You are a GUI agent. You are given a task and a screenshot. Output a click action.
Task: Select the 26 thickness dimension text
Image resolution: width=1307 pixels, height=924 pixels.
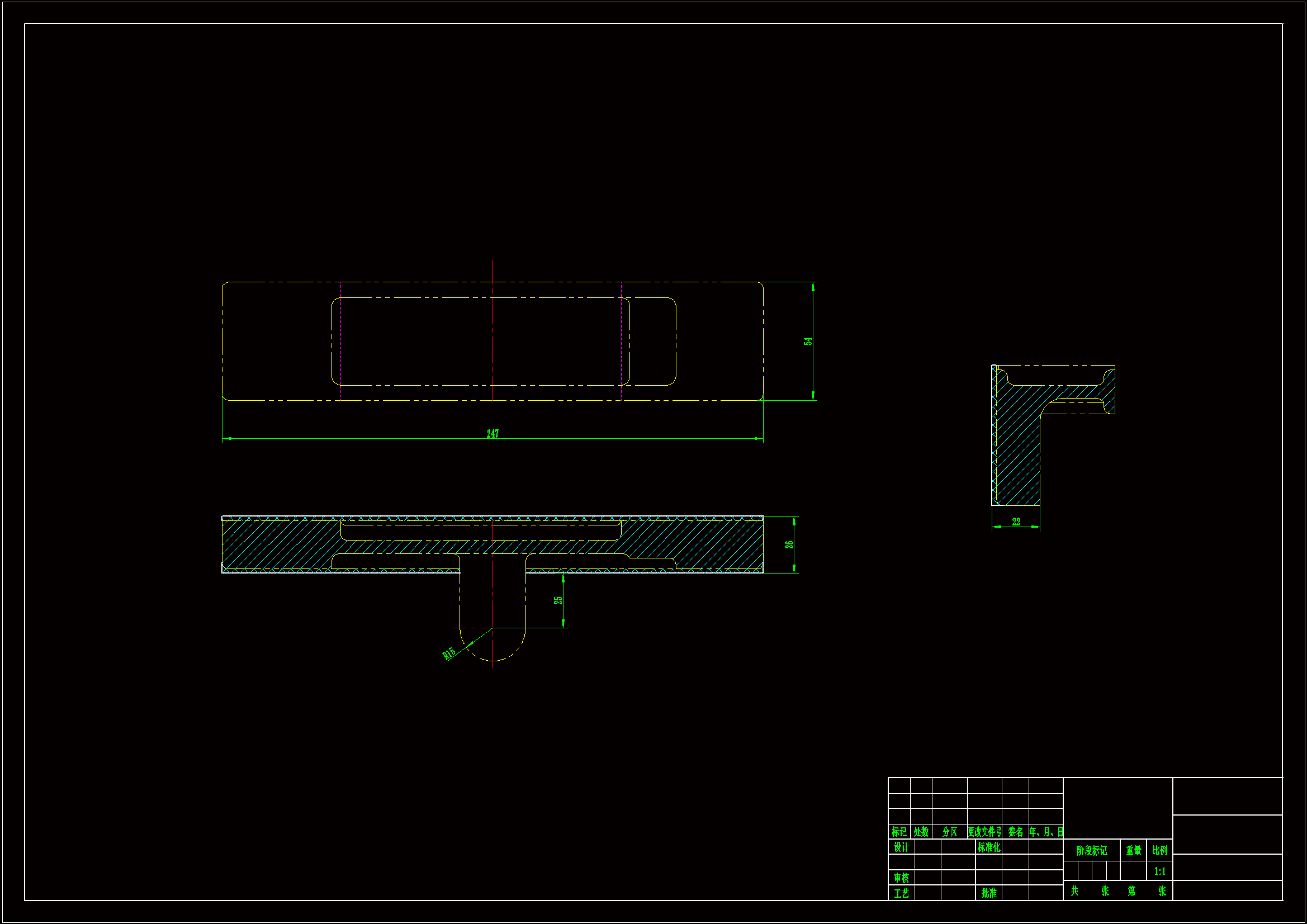(789, 545)
